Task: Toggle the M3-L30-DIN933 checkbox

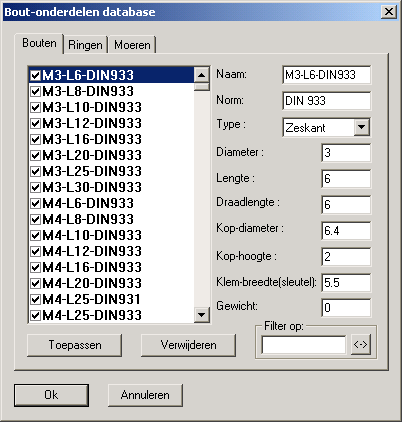Action: click(x=35, y=187)
